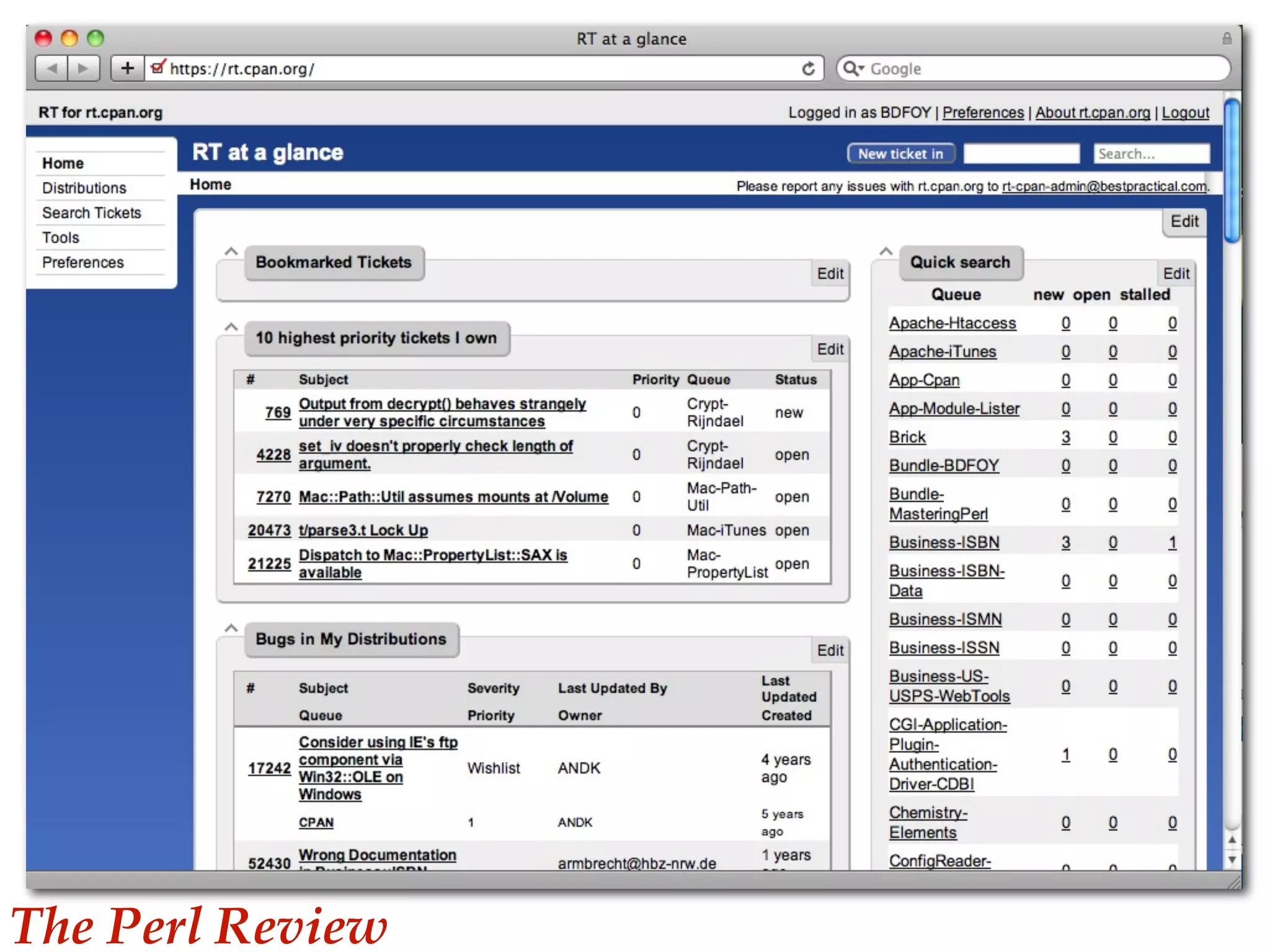This screenshot has height=952, width=1270.
Task: Open About rt.cpan.org link
Action: pos(1092,113)
